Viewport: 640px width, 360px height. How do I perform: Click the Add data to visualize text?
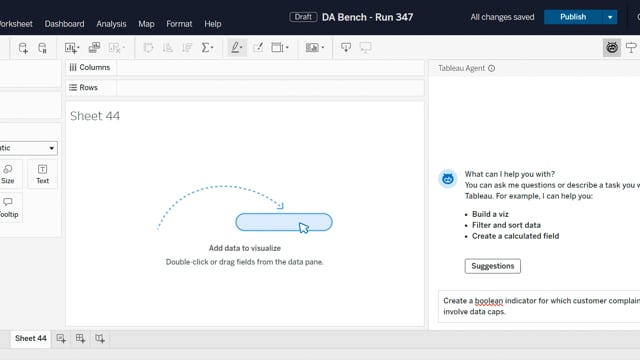point(245,248)
